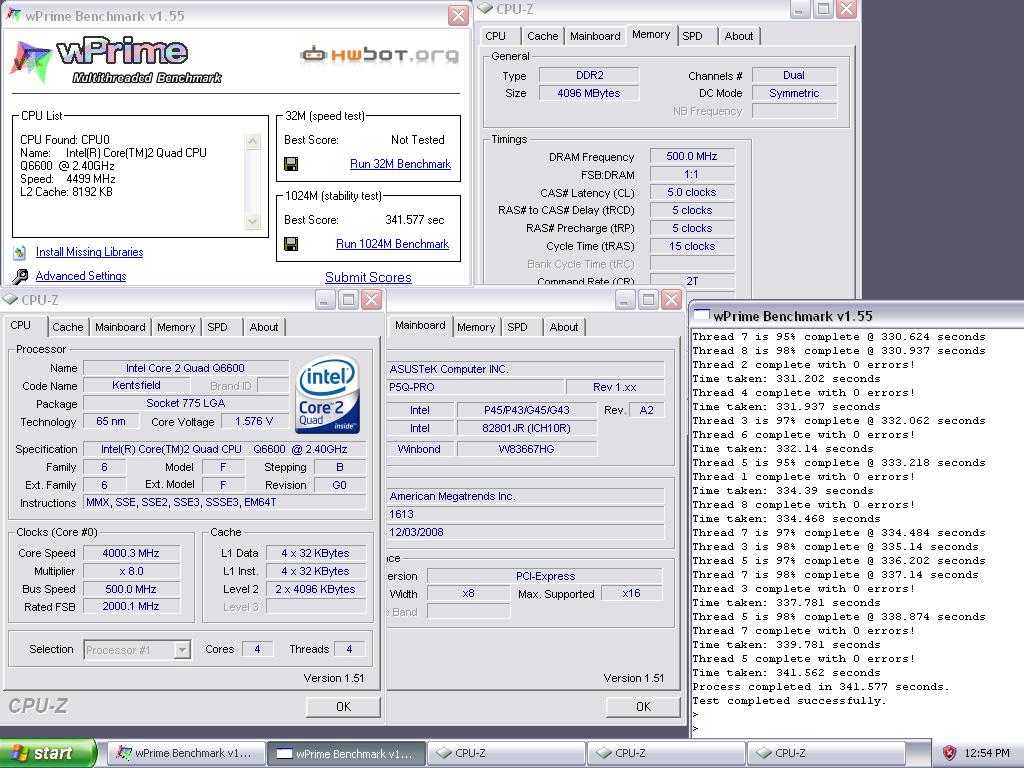Click the wPrime console window title icon
This screenshot has height=768, width=1024.
[x=701, y=315]
